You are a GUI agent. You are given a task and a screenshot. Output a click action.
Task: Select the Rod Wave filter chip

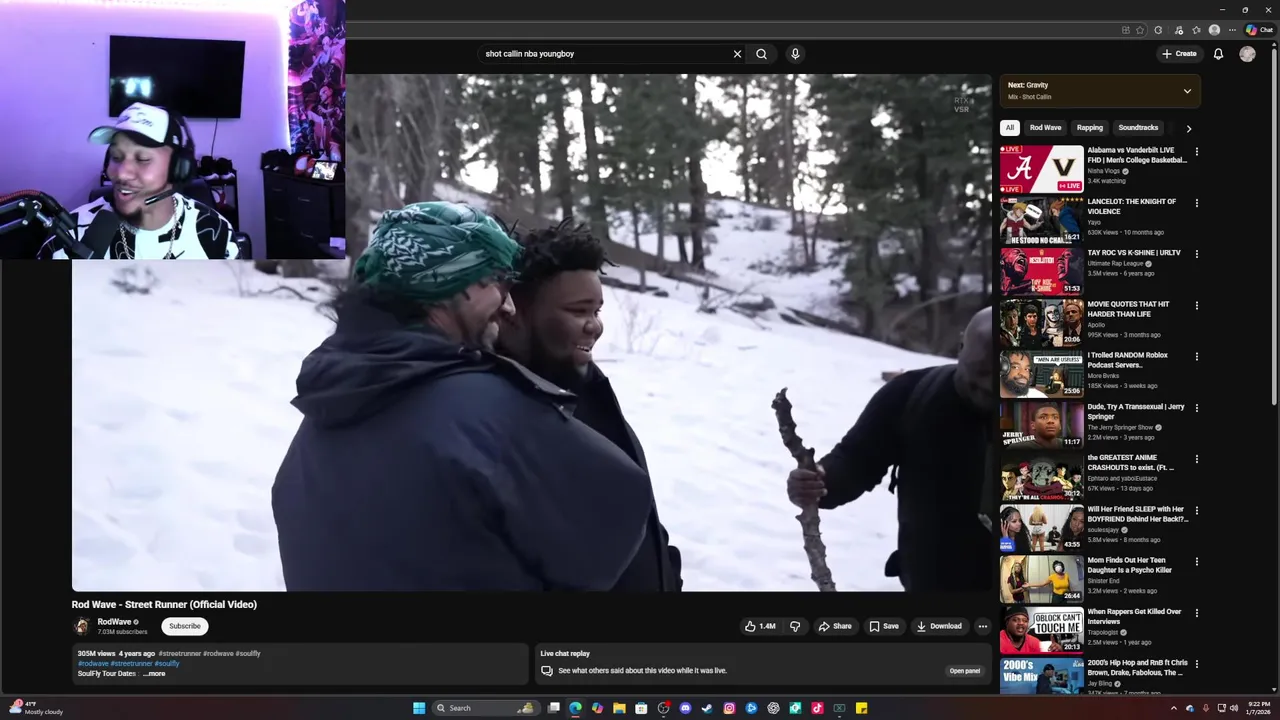(1045, 128)
